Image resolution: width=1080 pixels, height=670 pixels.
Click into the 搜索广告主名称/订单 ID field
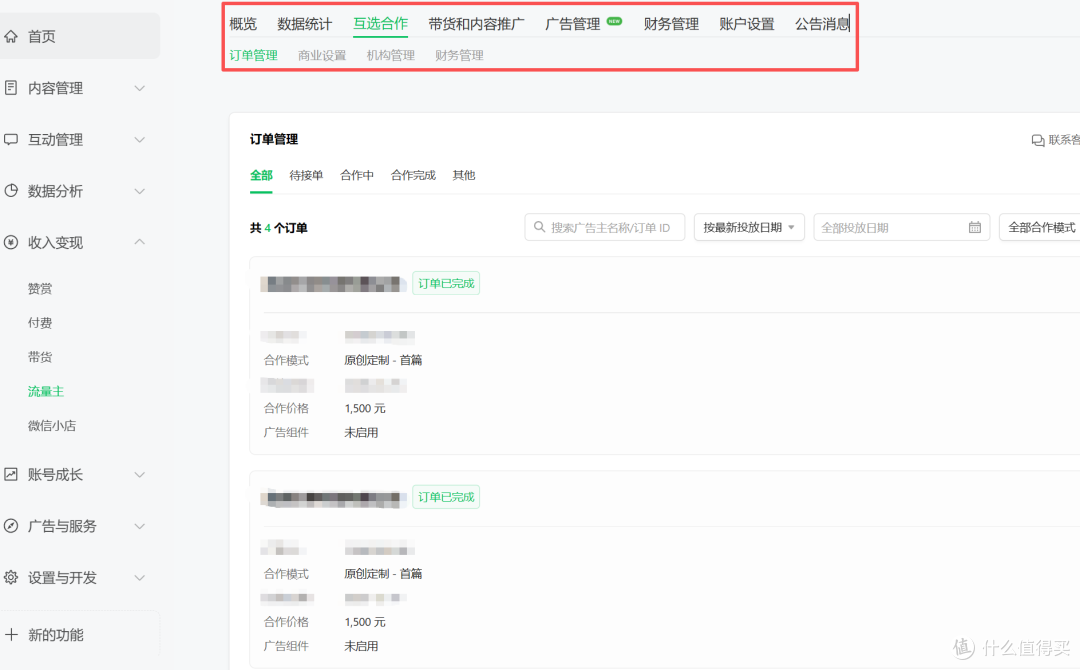click(605, 227)
